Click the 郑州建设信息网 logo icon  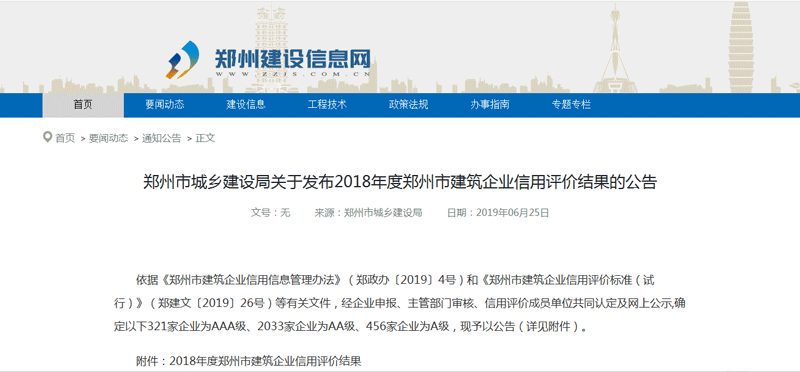tap(182, 60)
